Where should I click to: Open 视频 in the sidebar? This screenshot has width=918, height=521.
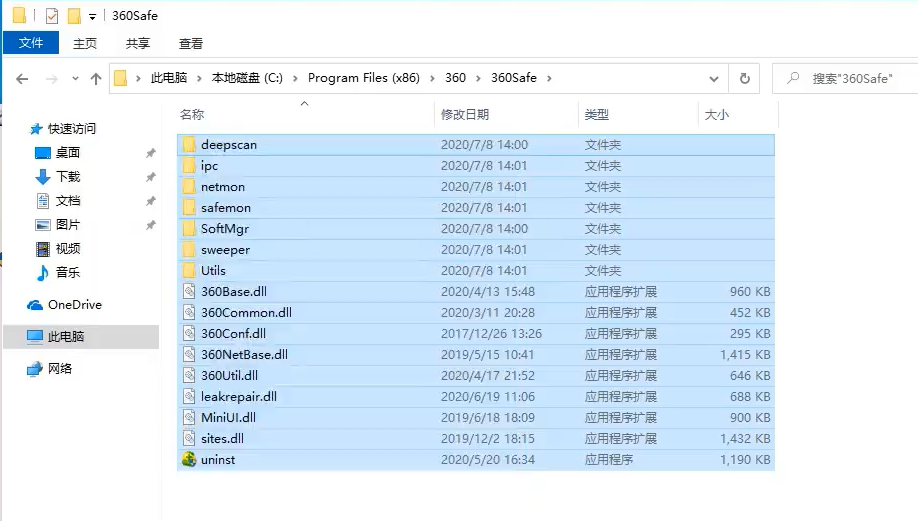tap(67, 249)
